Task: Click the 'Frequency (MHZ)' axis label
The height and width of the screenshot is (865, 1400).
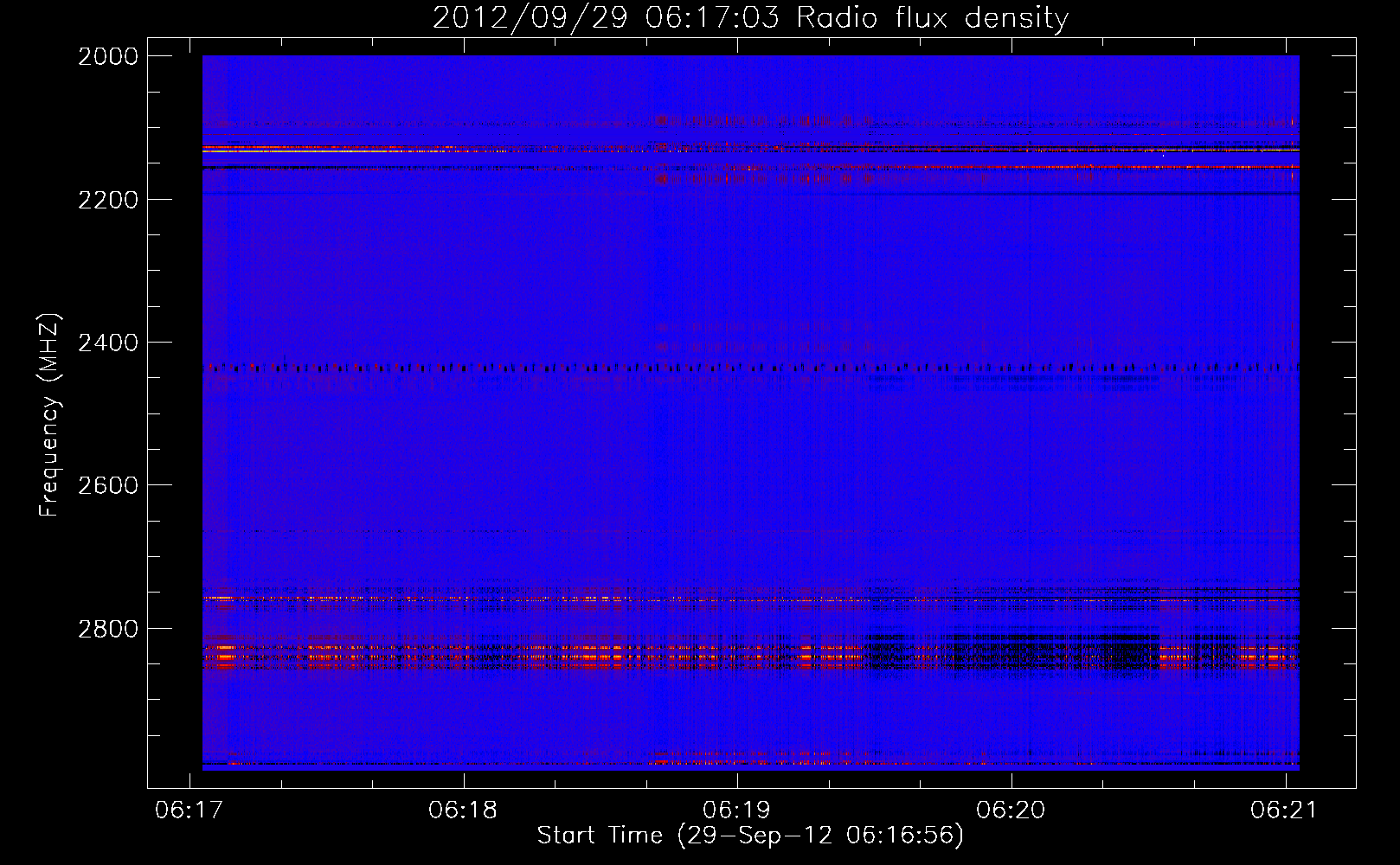Action: click(x=49, y=415)
